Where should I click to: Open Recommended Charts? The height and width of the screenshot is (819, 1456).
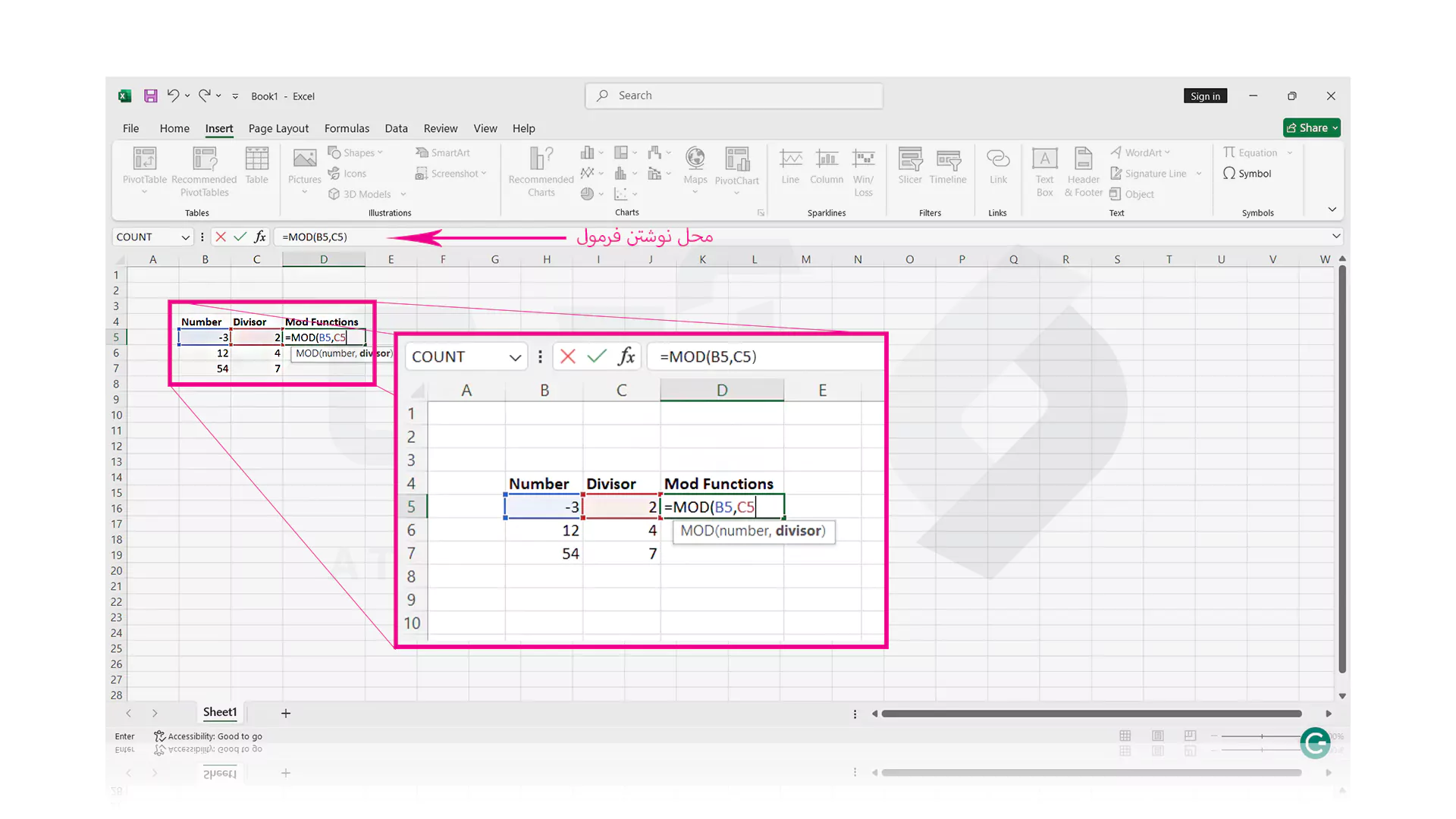tap(541, 171)
